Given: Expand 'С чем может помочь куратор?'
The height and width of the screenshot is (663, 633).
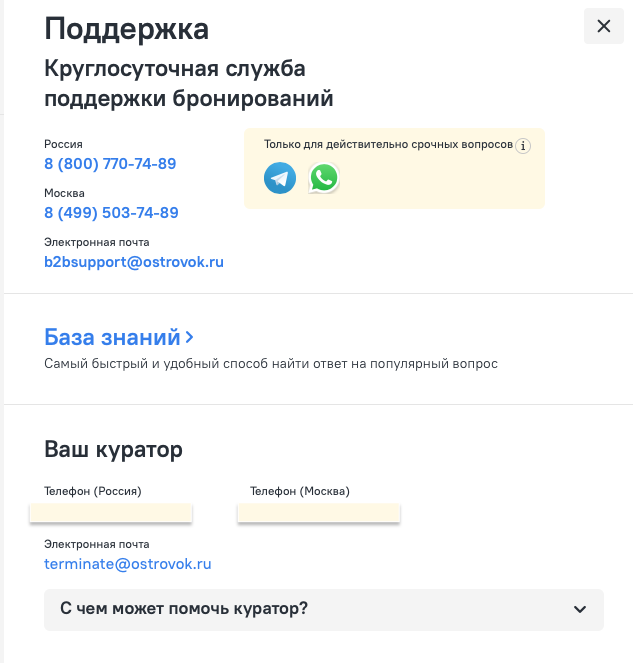Looking at the screenshot, I should (x=324, y=610).
